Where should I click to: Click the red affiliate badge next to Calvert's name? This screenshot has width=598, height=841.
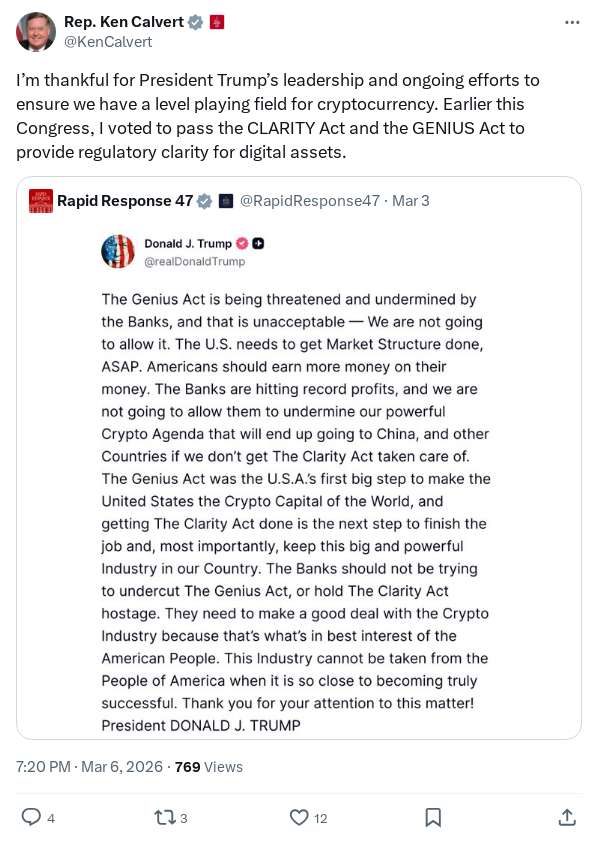[x=216, y=21]
